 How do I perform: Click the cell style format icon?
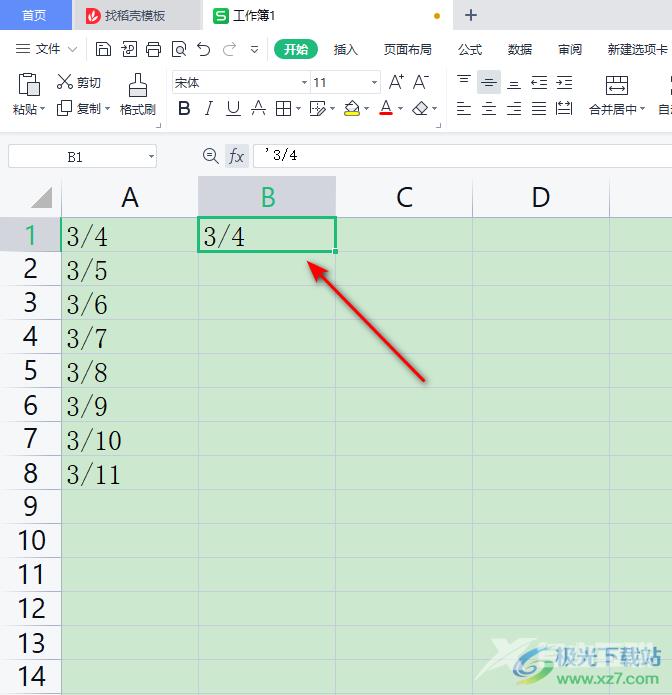317,108
